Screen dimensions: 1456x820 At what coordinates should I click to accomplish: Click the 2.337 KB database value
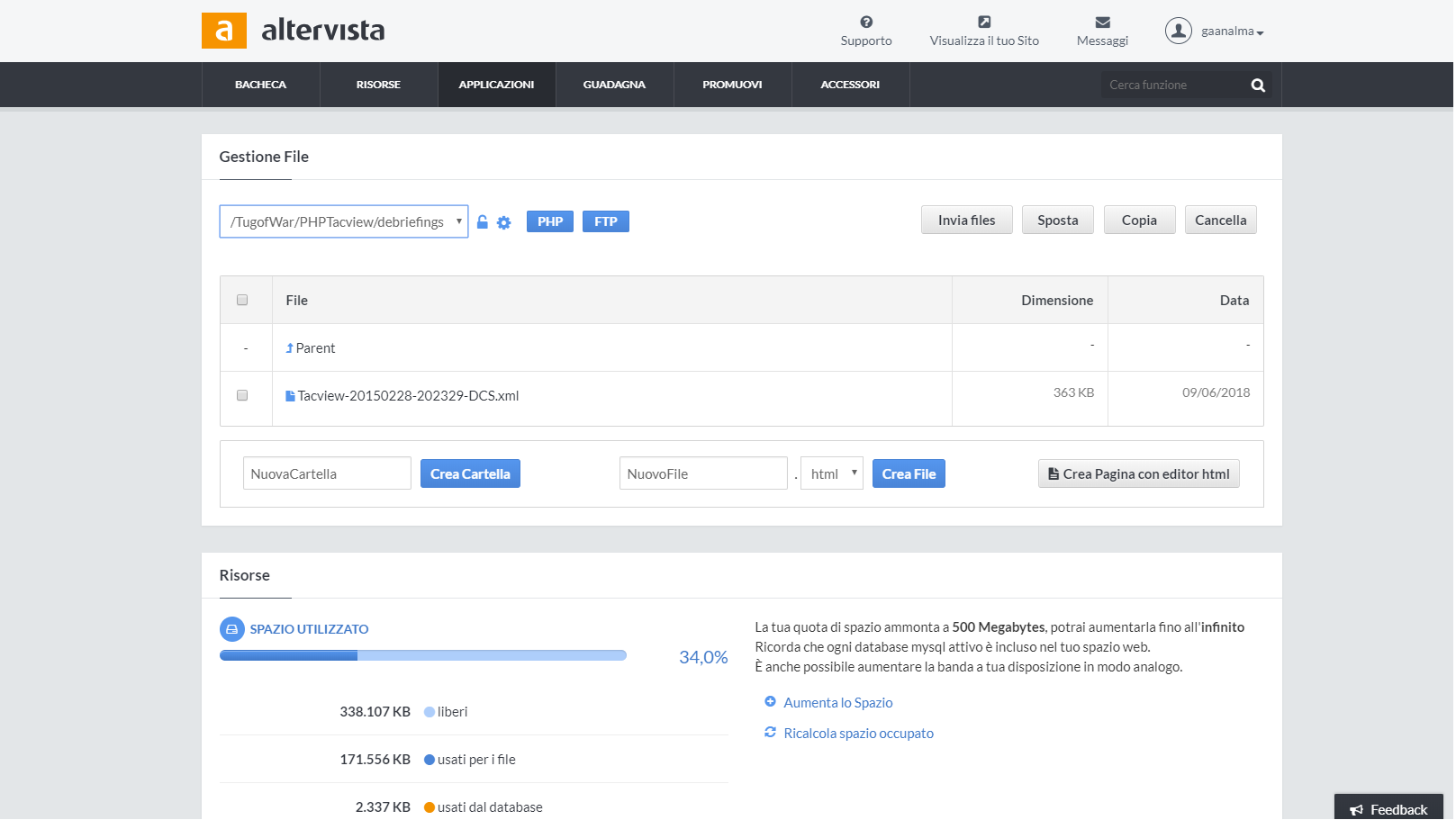pyautogui.click(x=383, y=807)
